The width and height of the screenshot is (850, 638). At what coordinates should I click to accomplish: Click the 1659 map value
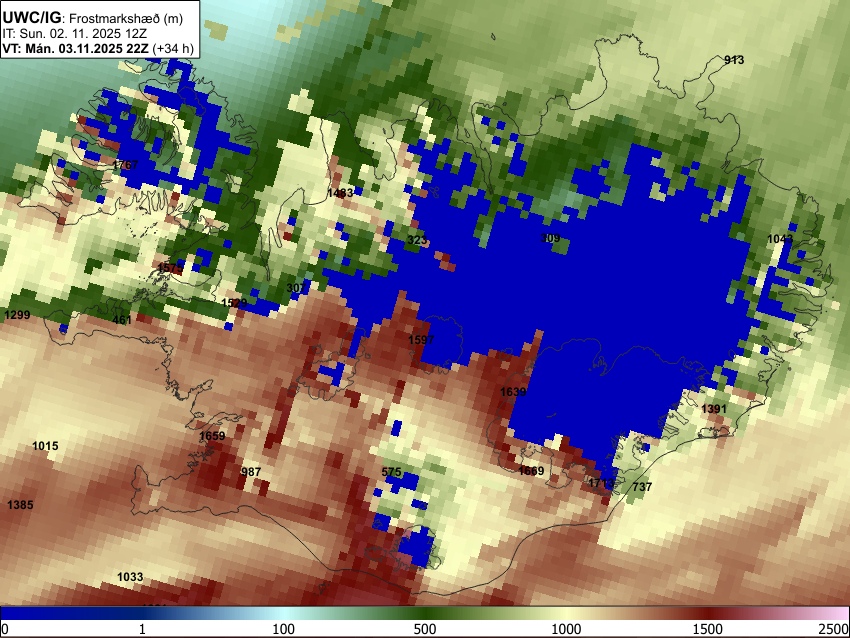point(212,436)
